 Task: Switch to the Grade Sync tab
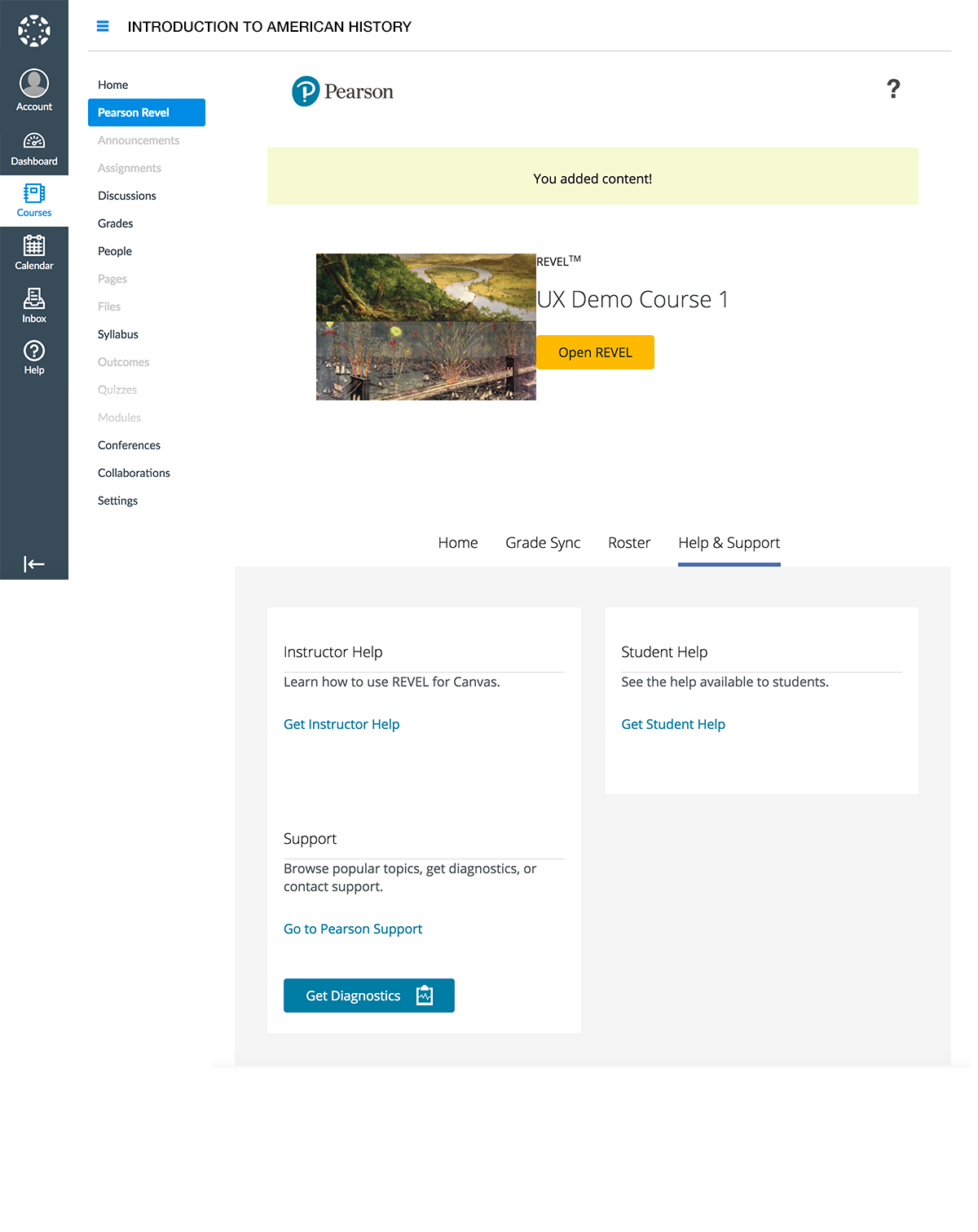[543, 543]
